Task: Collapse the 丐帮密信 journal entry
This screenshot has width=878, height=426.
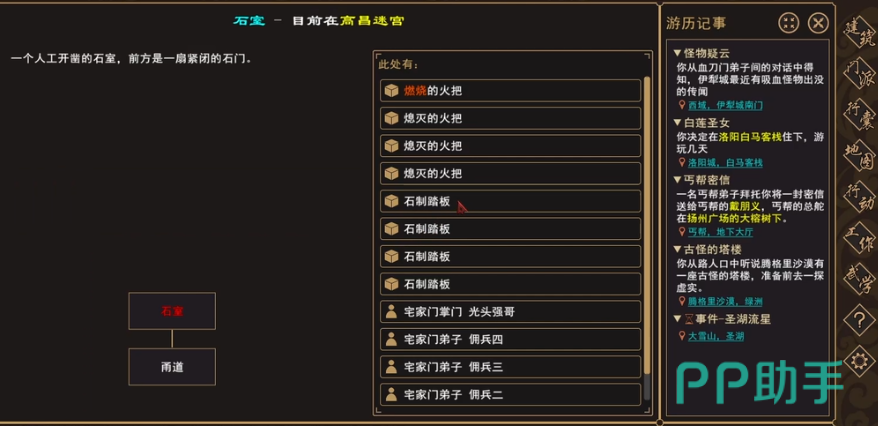Action: coord(677,180)
